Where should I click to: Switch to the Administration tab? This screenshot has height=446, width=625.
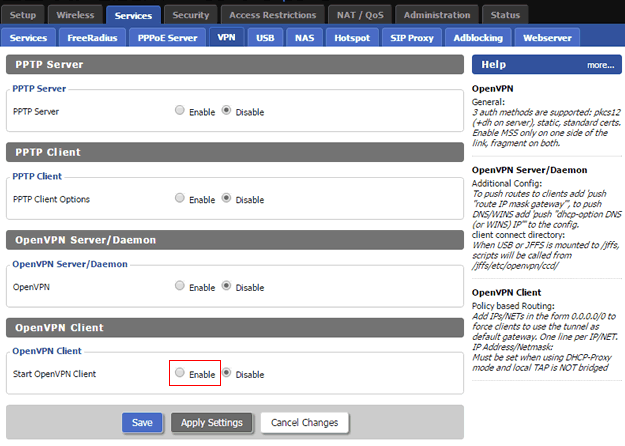click(x=437, y=15)
